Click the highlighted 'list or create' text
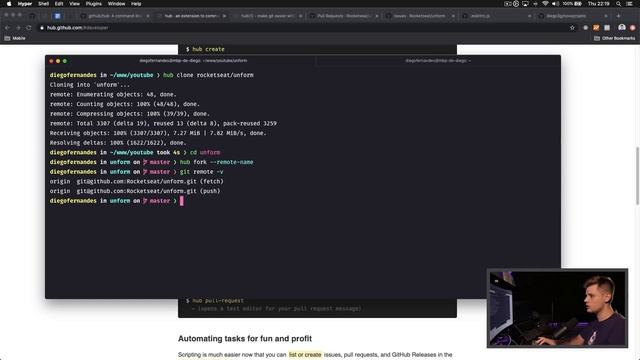The width and height of the screenshot is (640, 360). [305, 355]
